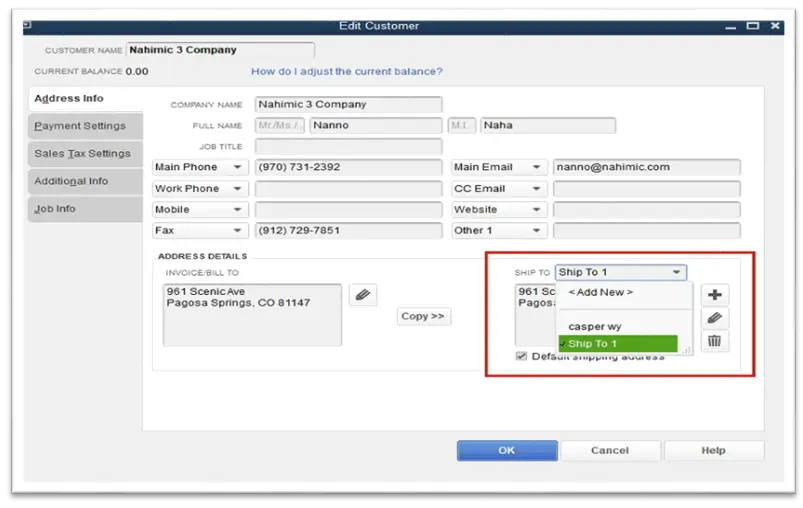Click the Company Name field

pos(348,104)
